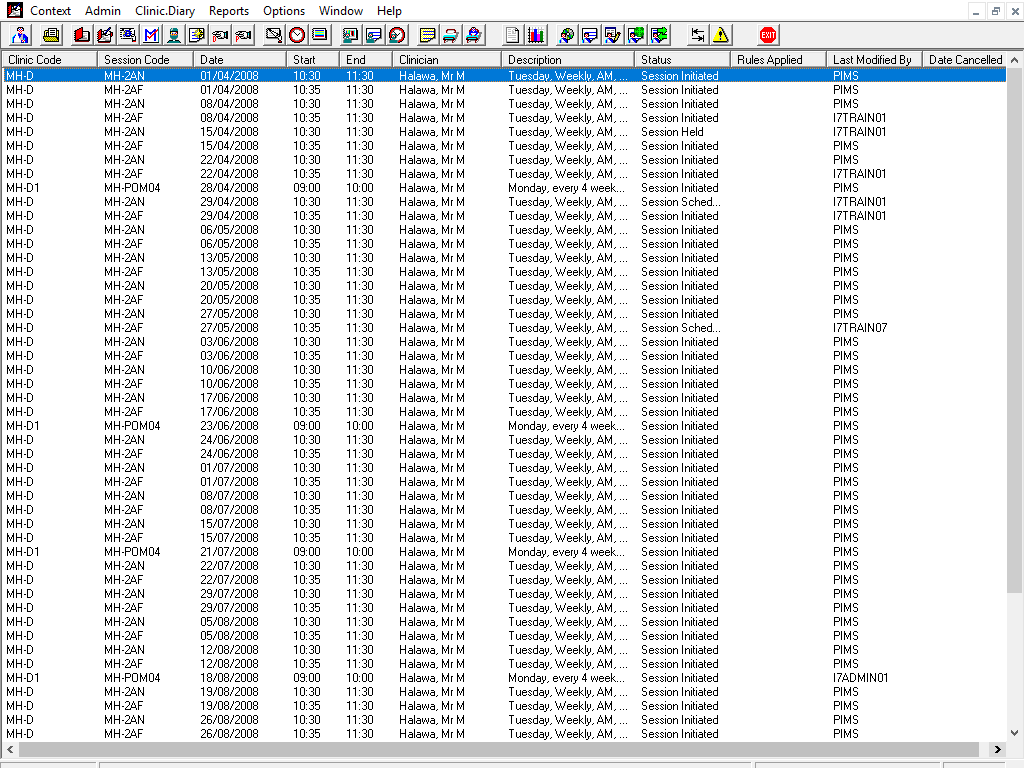This screenshot has width=1024, height=768.
Task: Click the yellow sticky note icon
Action: pos(428,35)
